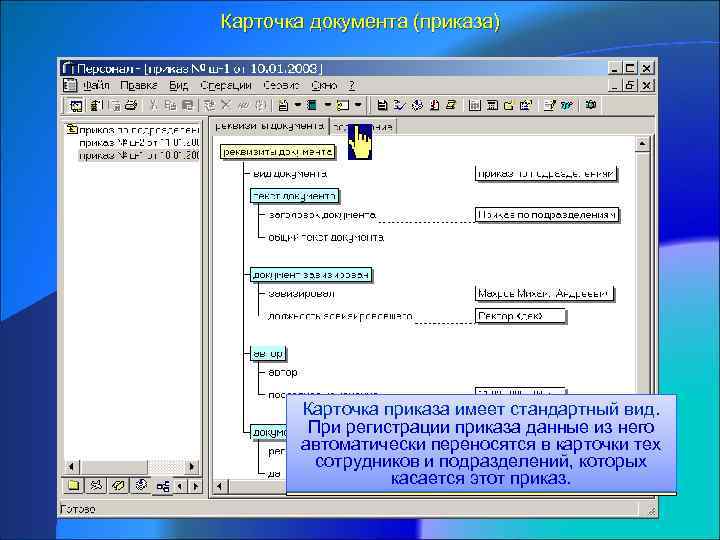Image resolution: width=720 pixels, height=540 pixels.
Task: Click the round globe-like icon in toolbar
Action: point(417,106)
